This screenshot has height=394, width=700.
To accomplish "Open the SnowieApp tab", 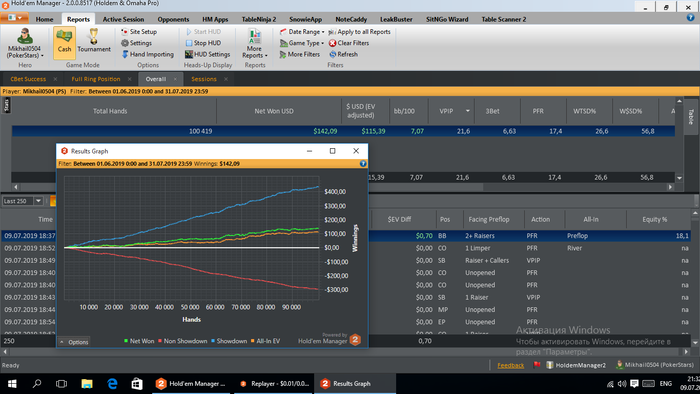I will (x=305, y=19).
